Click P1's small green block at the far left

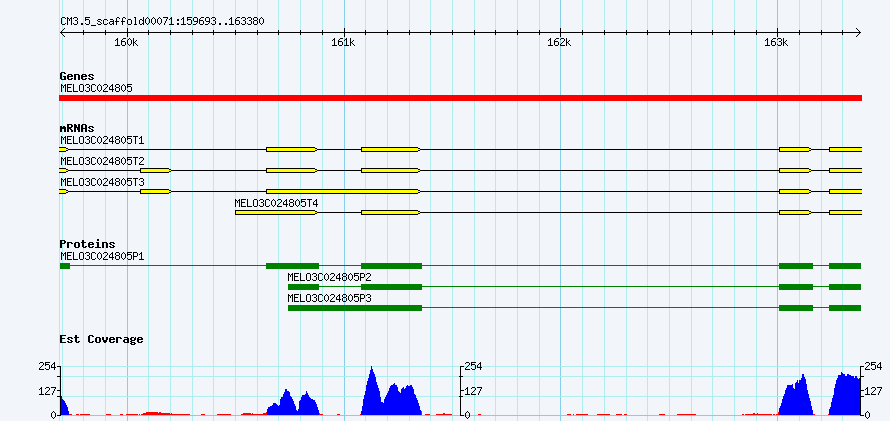pos(65,266)
